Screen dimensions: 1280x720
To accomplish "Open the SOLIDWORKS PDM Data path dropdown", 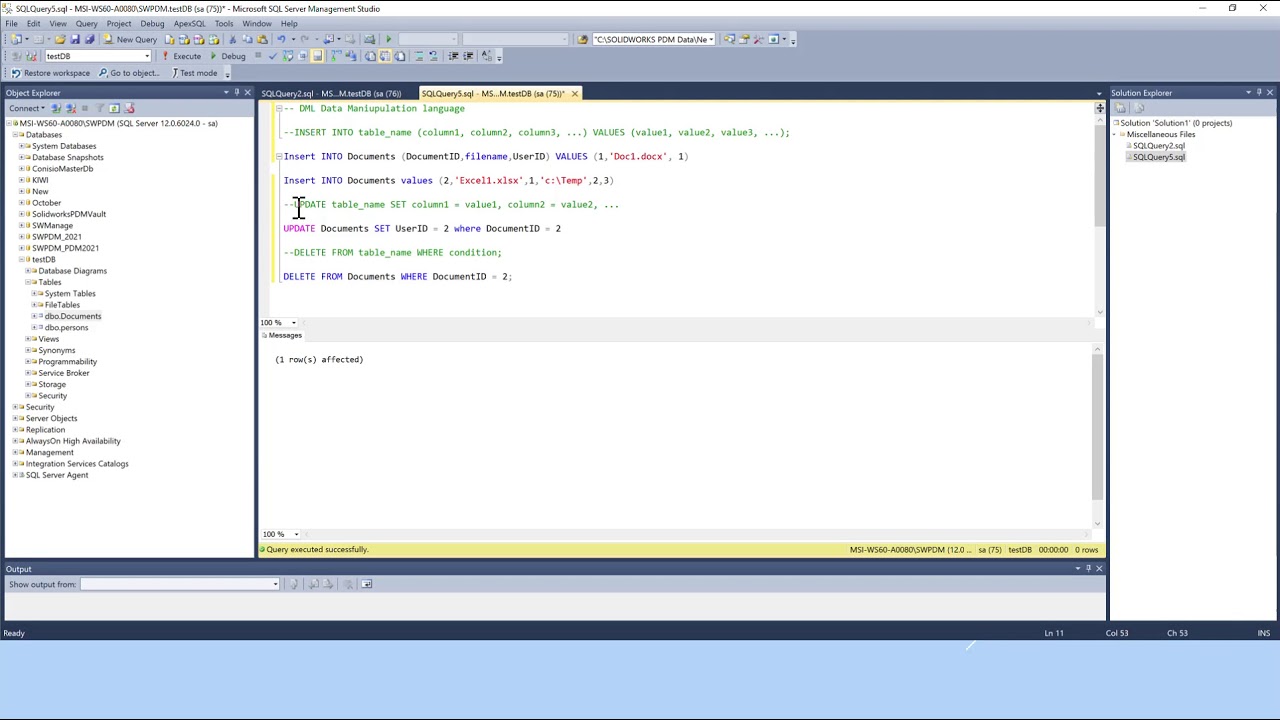I will click(711, 39).
